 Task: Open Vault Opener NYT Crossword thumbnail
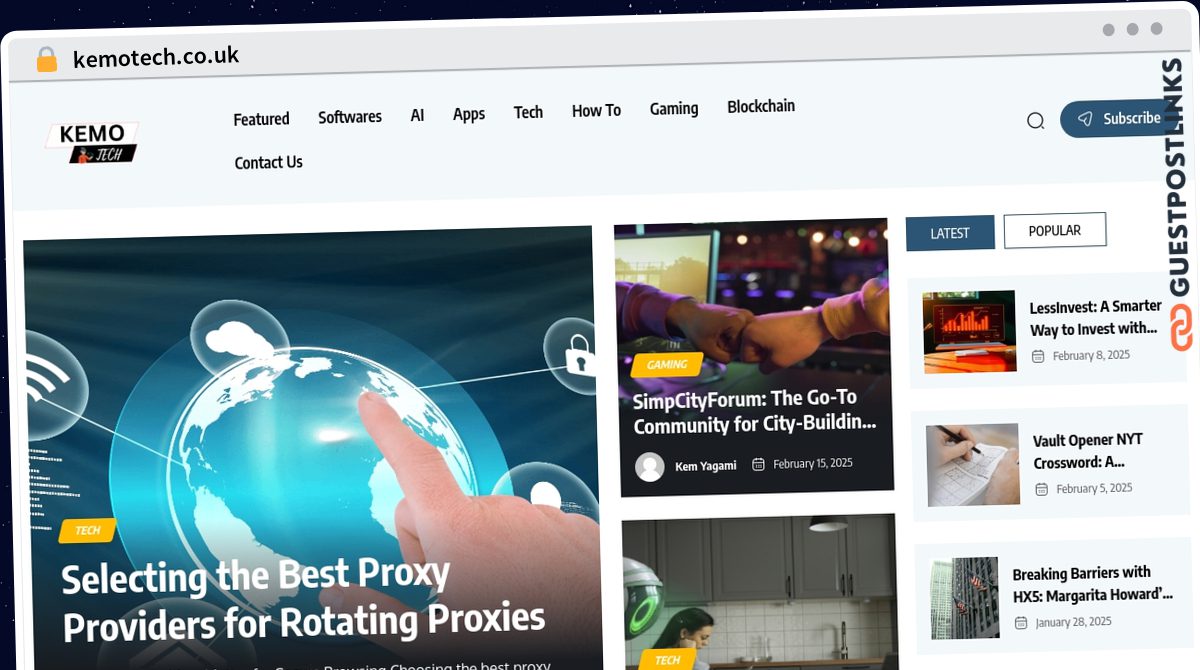[973, 465]
